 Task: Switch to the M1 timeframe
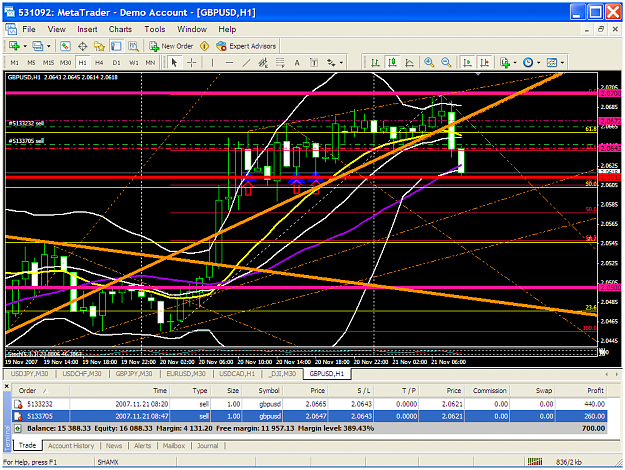(14, 63)
